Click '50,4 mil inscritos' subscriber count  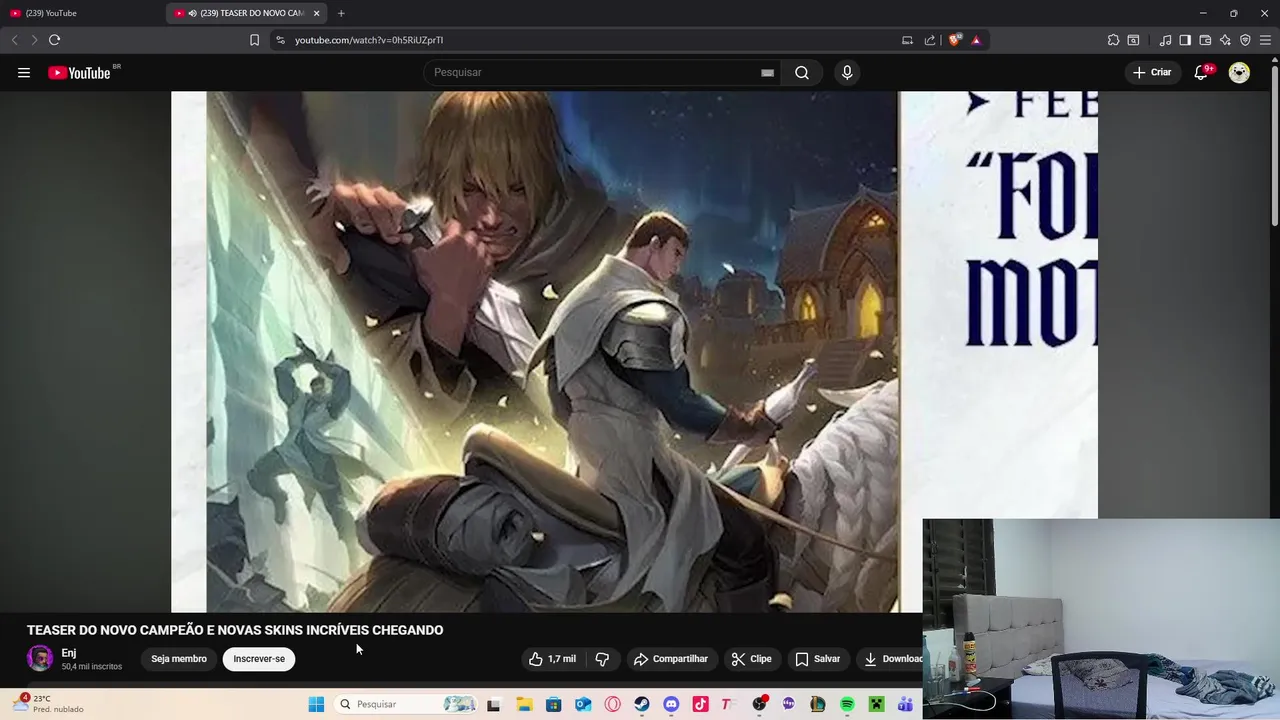[x=92, y=666]
